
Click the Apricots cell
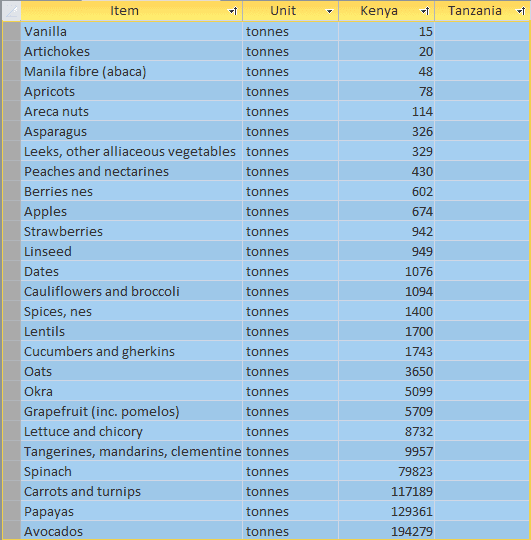pos(132,91)
